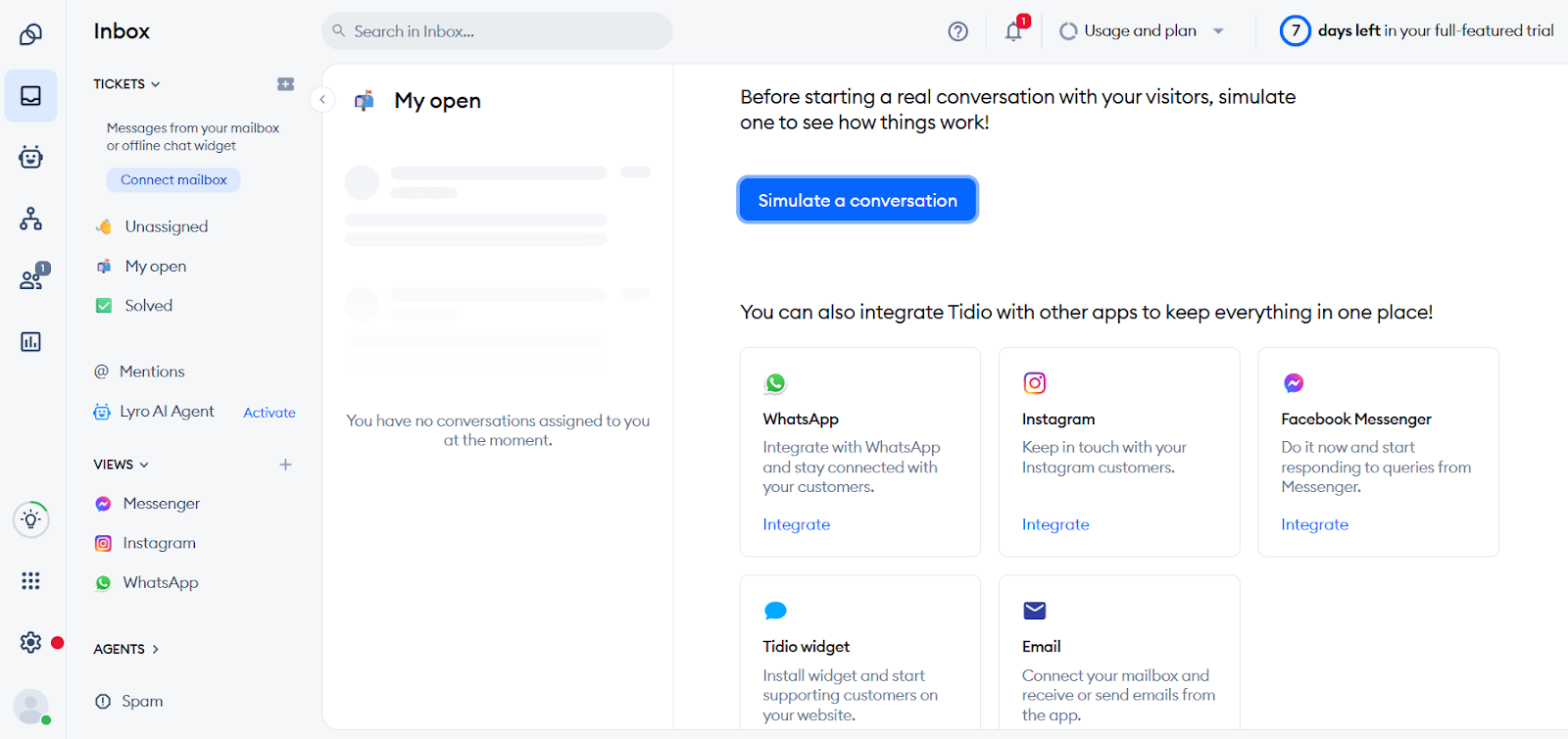This screenshot has width=1568, height=739.
Task: Open the Customers icon with badge in the sidebar
Action: (32, 278)
